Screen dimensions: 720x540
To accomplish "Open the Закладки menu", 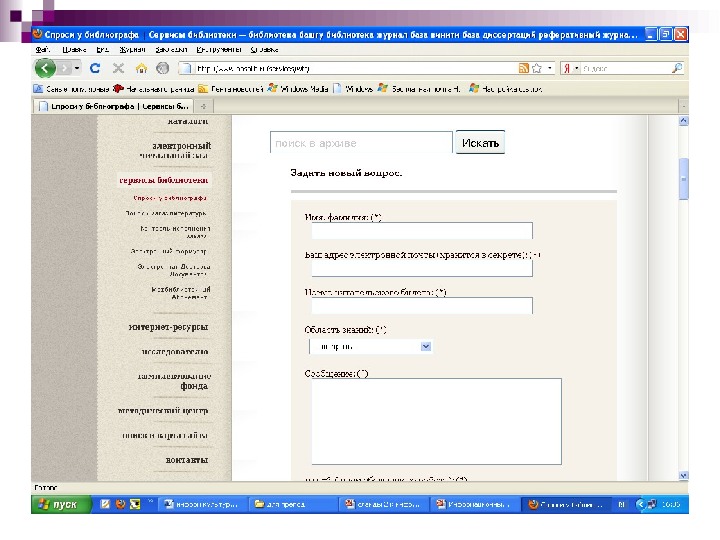I will (171, 50).
